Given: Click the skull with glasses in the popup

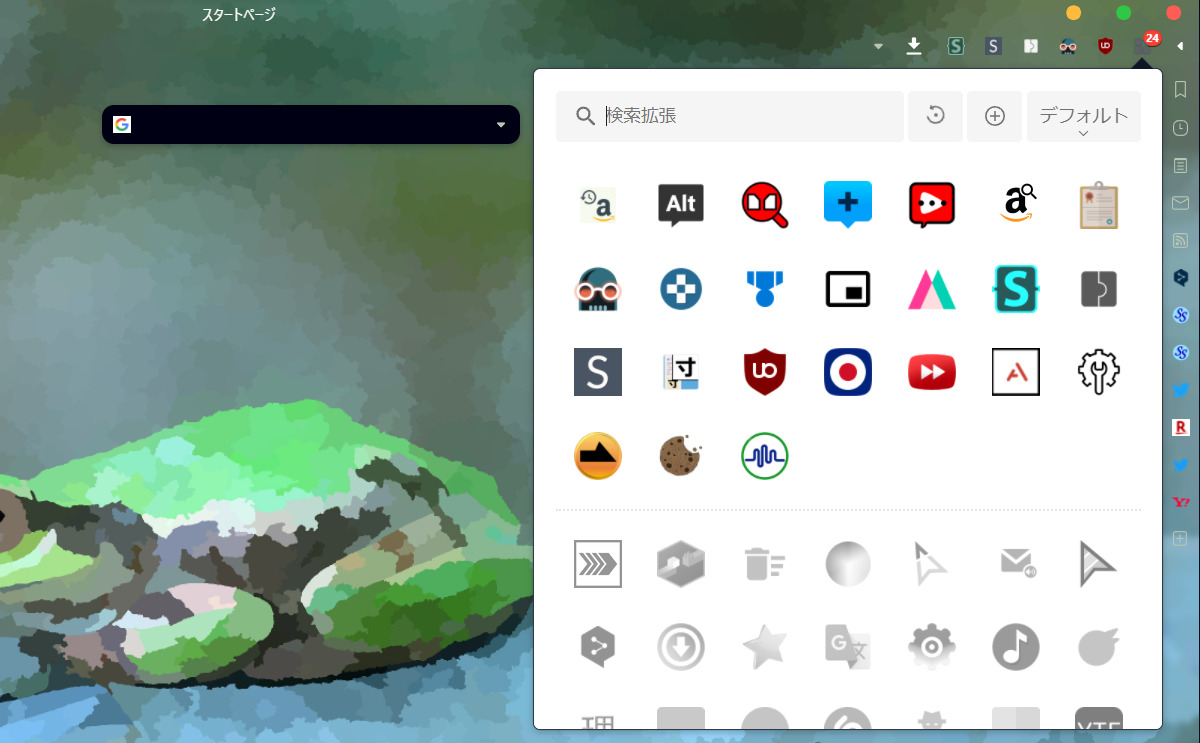Looking at the screenshot, I should [598, 289].
